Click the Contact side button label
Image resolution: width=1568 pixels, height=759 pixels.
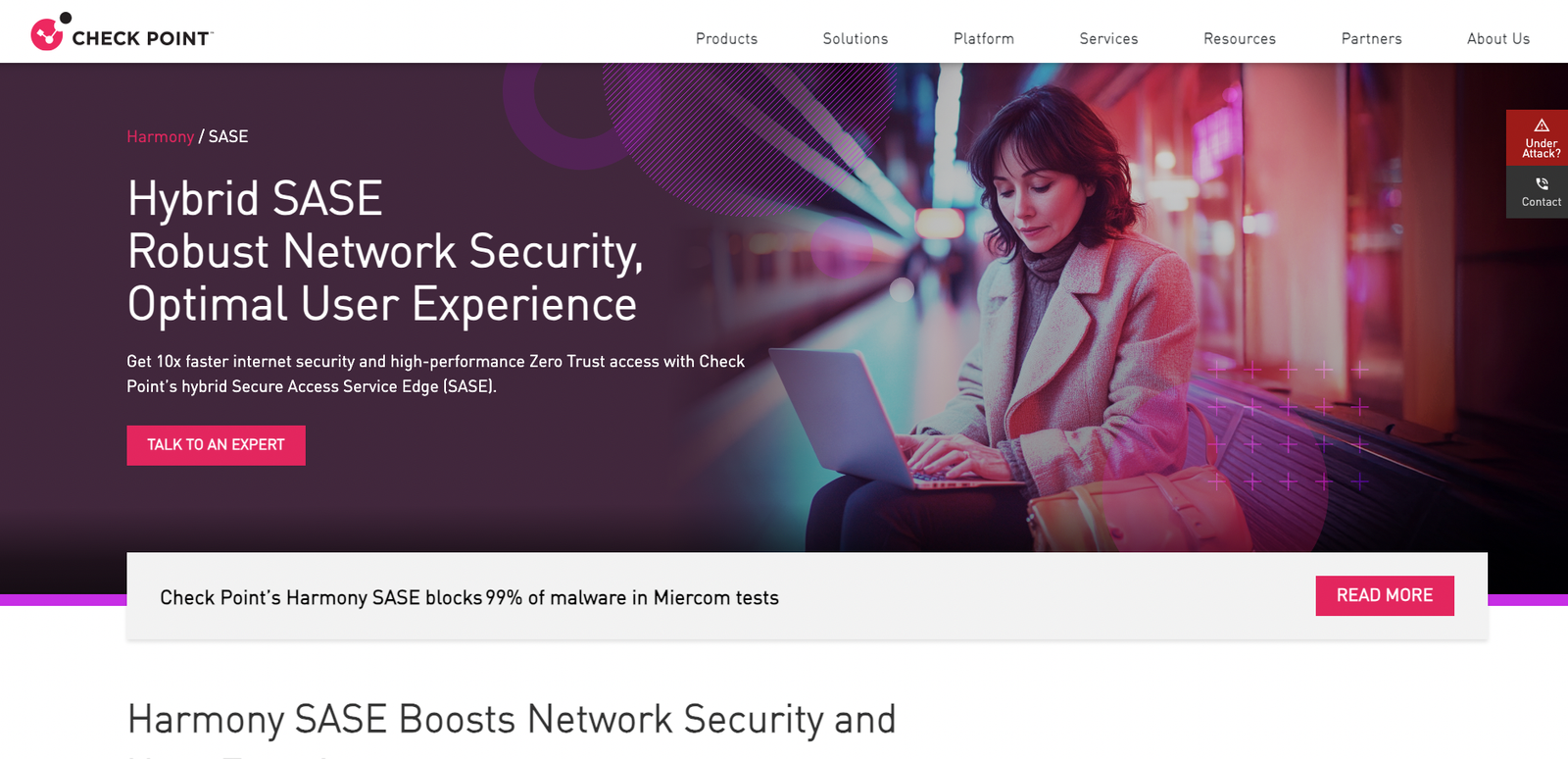(x=1541, y=202)
